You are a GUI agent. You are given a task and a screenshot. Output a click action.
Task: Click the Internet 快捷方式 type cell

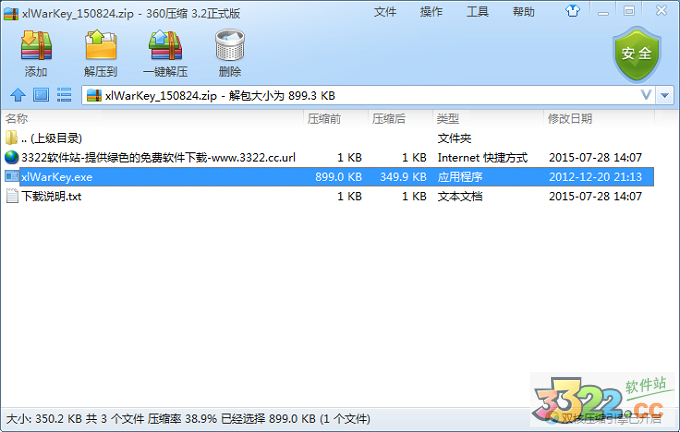(483, 157)
